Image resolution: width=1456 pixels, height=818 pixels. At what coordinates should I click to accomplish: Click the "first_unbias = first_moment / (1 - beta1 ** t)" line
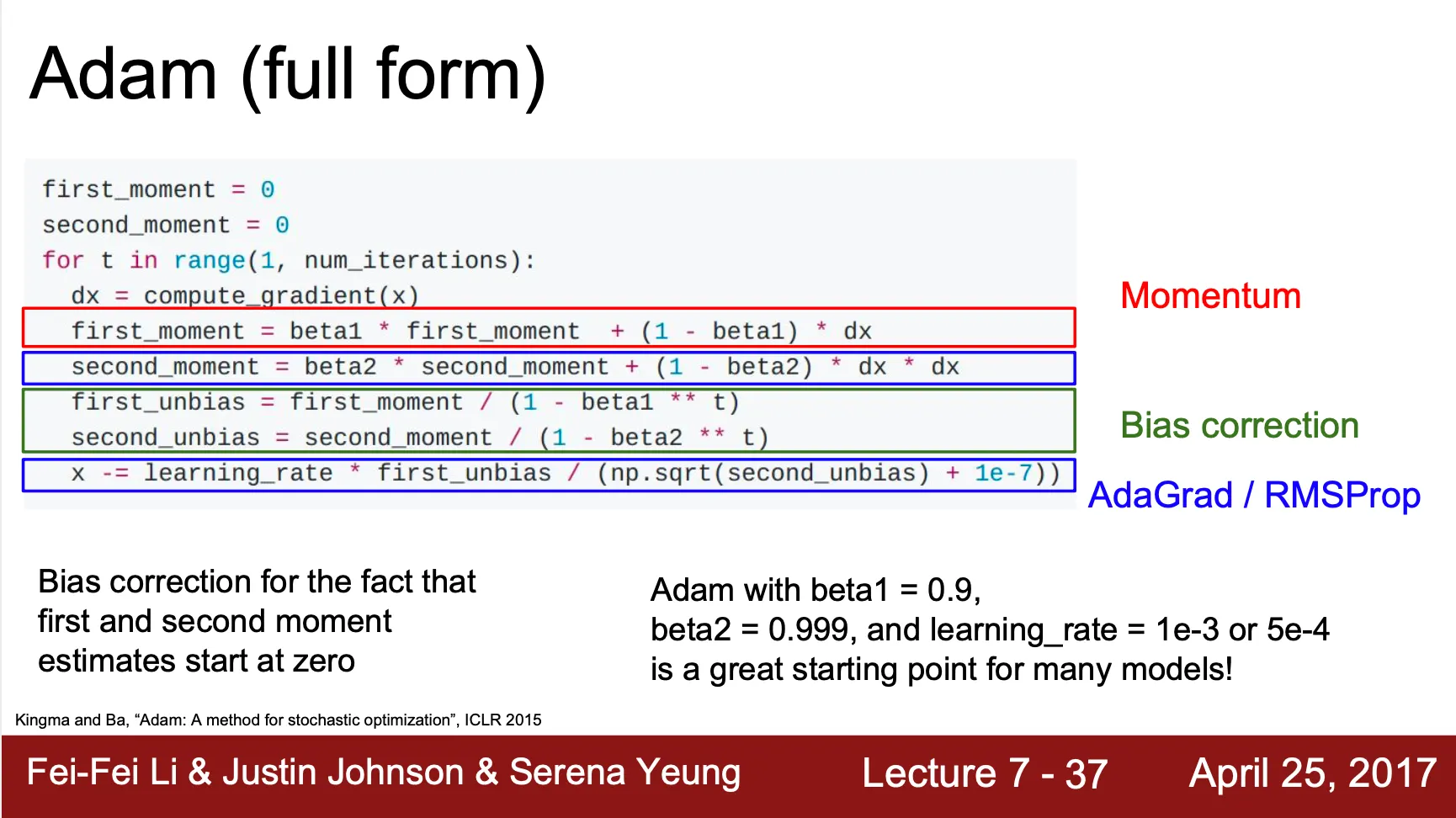click(405, 402)
